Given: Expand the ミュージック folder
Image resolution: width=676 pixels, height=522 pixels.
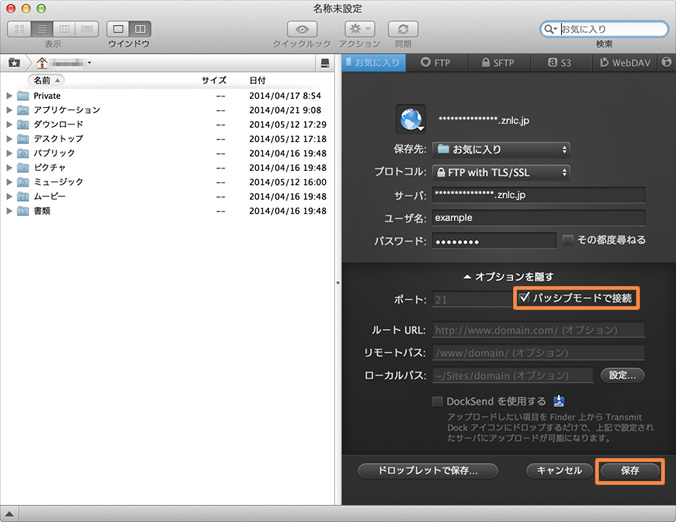Looking at the screenshot, I should point(9,182).
